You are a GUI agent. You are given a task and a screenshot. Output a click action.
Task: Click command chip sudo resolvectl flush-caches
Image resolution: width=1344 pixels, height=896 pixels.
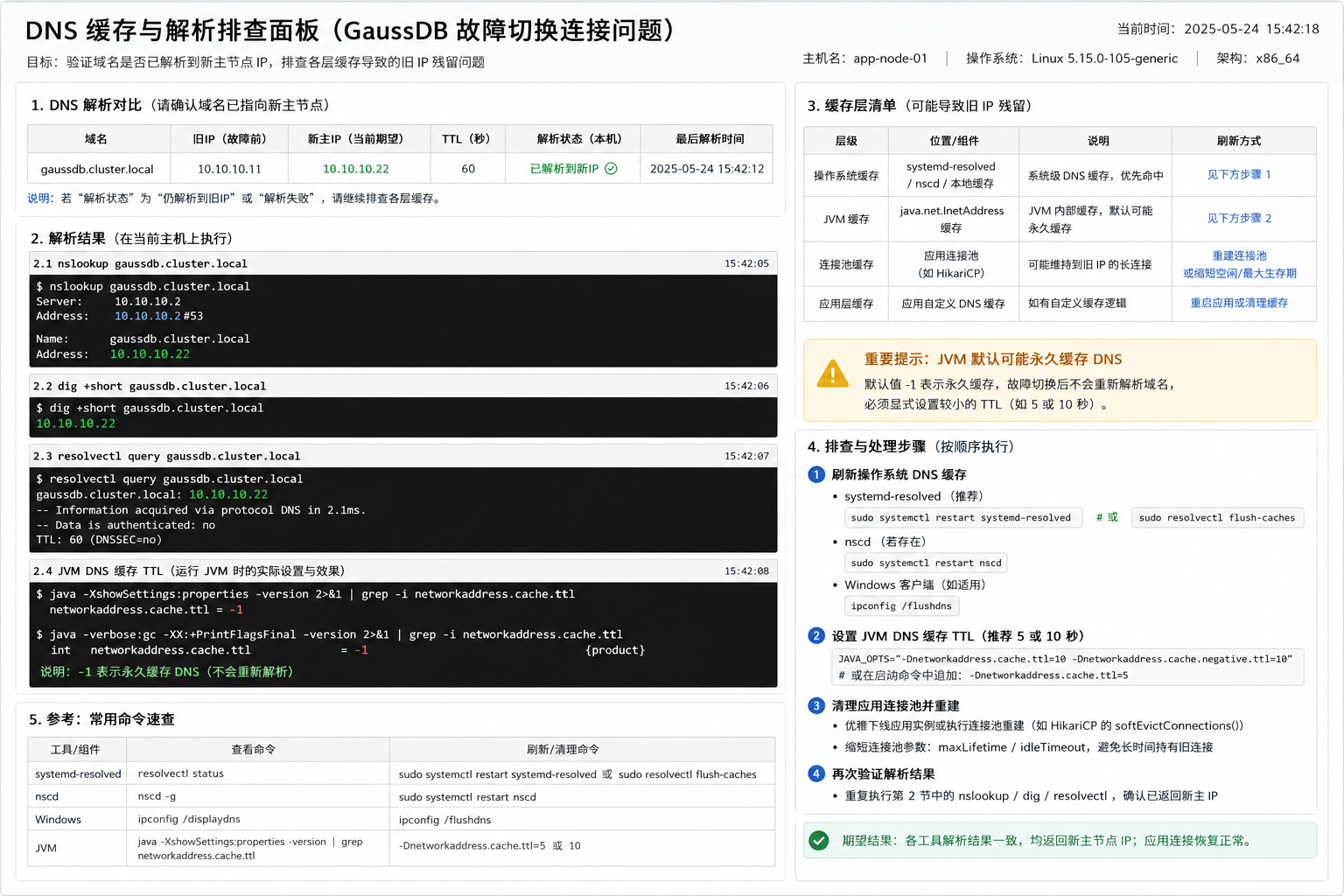[1217, 518]
